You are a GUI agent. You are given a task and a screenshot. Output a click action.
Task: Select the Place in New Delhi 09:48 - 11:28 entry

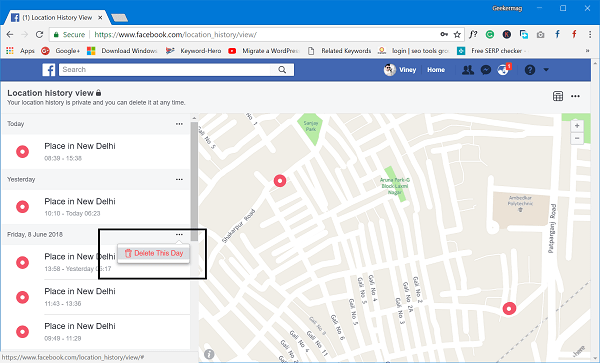[96, 332]
